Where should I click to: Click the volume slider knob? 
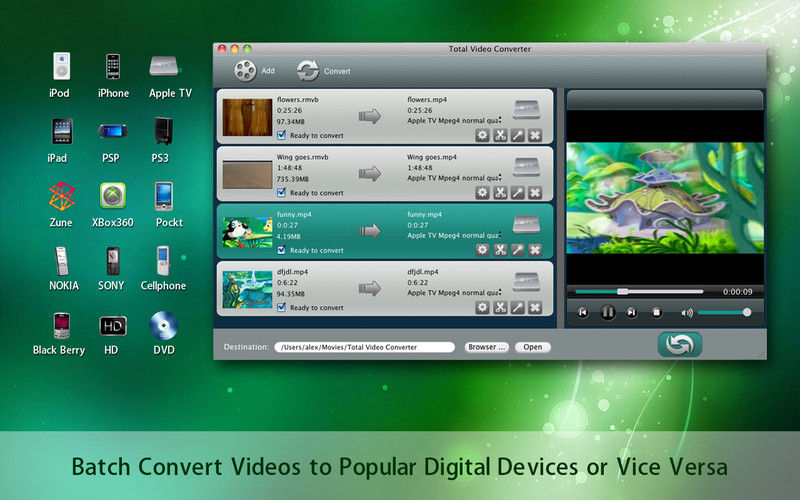pyautogui.click(x=747, y=312)
